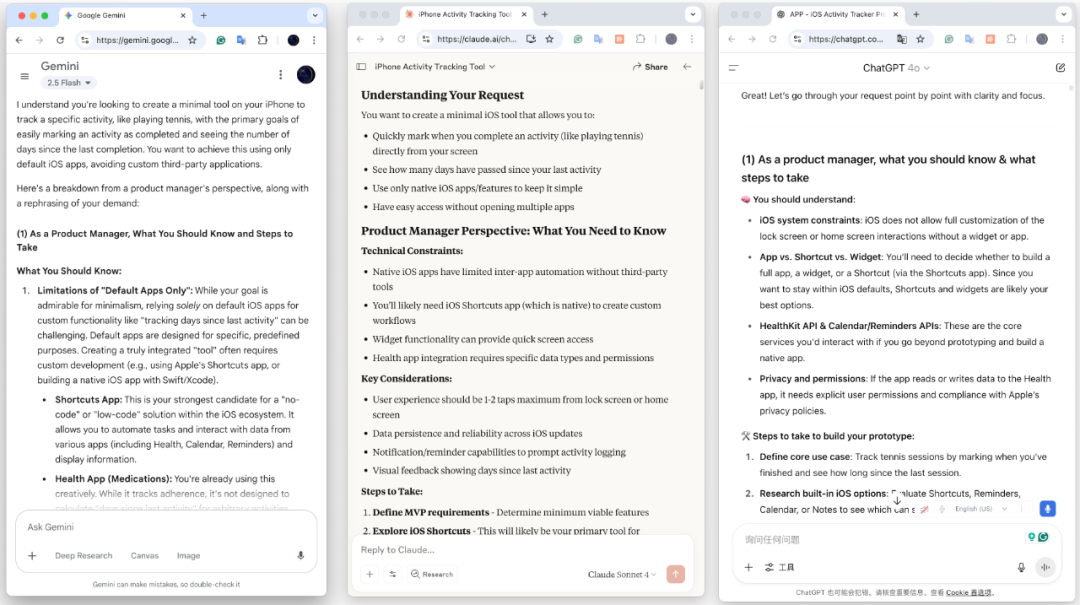
Task: Click plus attach icon in ChatGPT input
Action: pos(749,567)
